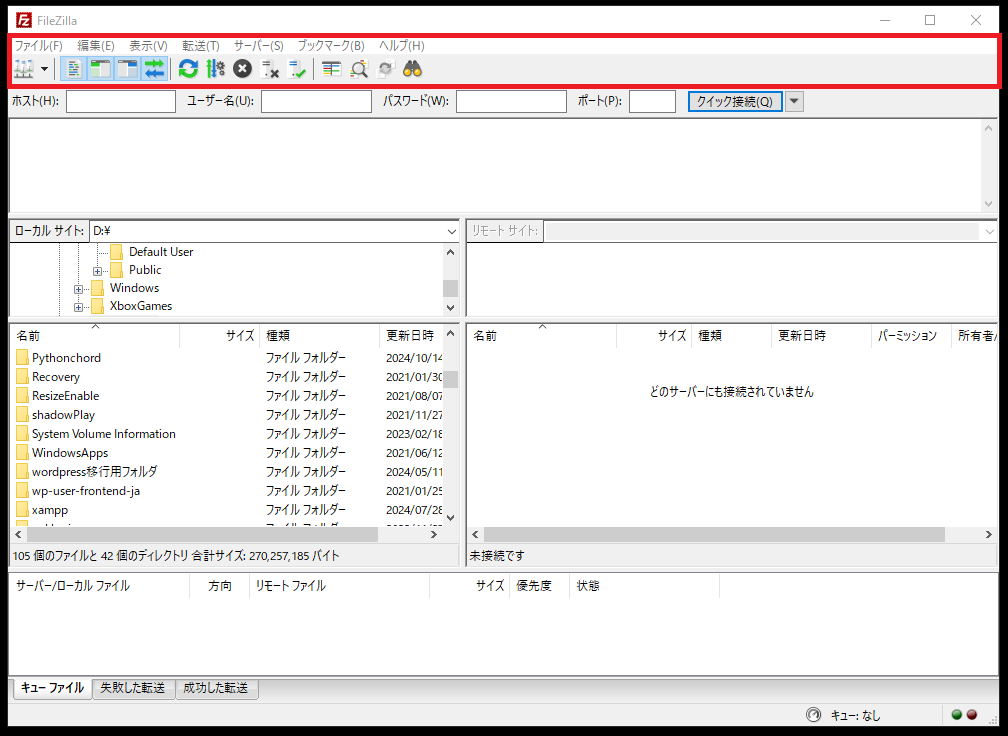Switch to the 失敗した転送 tab
Image resolution: width=1008 pixels, height=736 pixels.
point(133,688)
